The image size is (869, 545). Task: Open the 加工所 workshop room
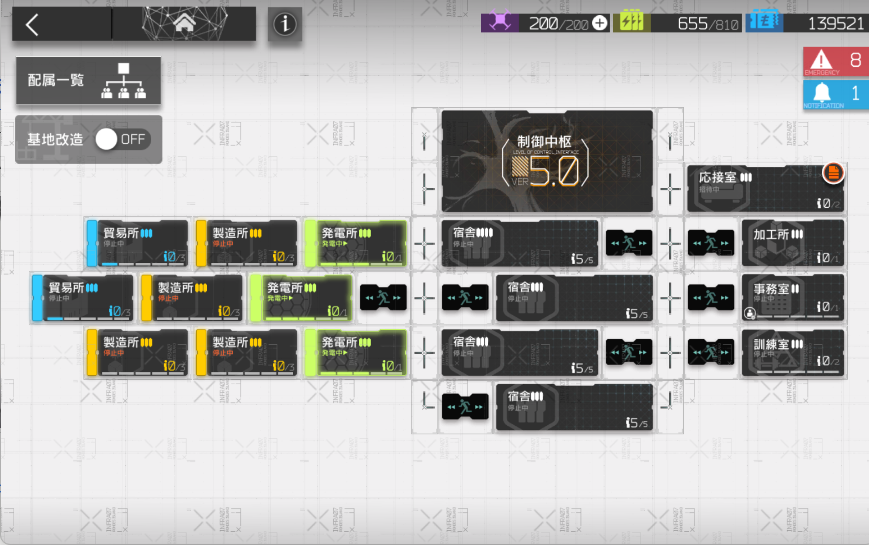(793, 243)
